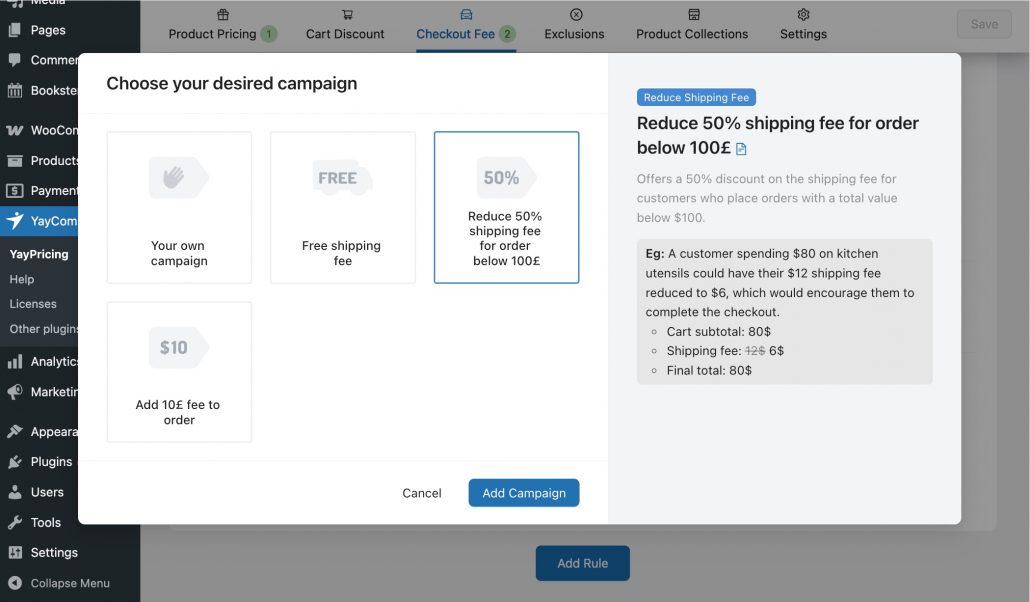Click the Products sidebar icon
Image resolution: width=1030 pixels, height=602 pixels.
click(14, 160)
